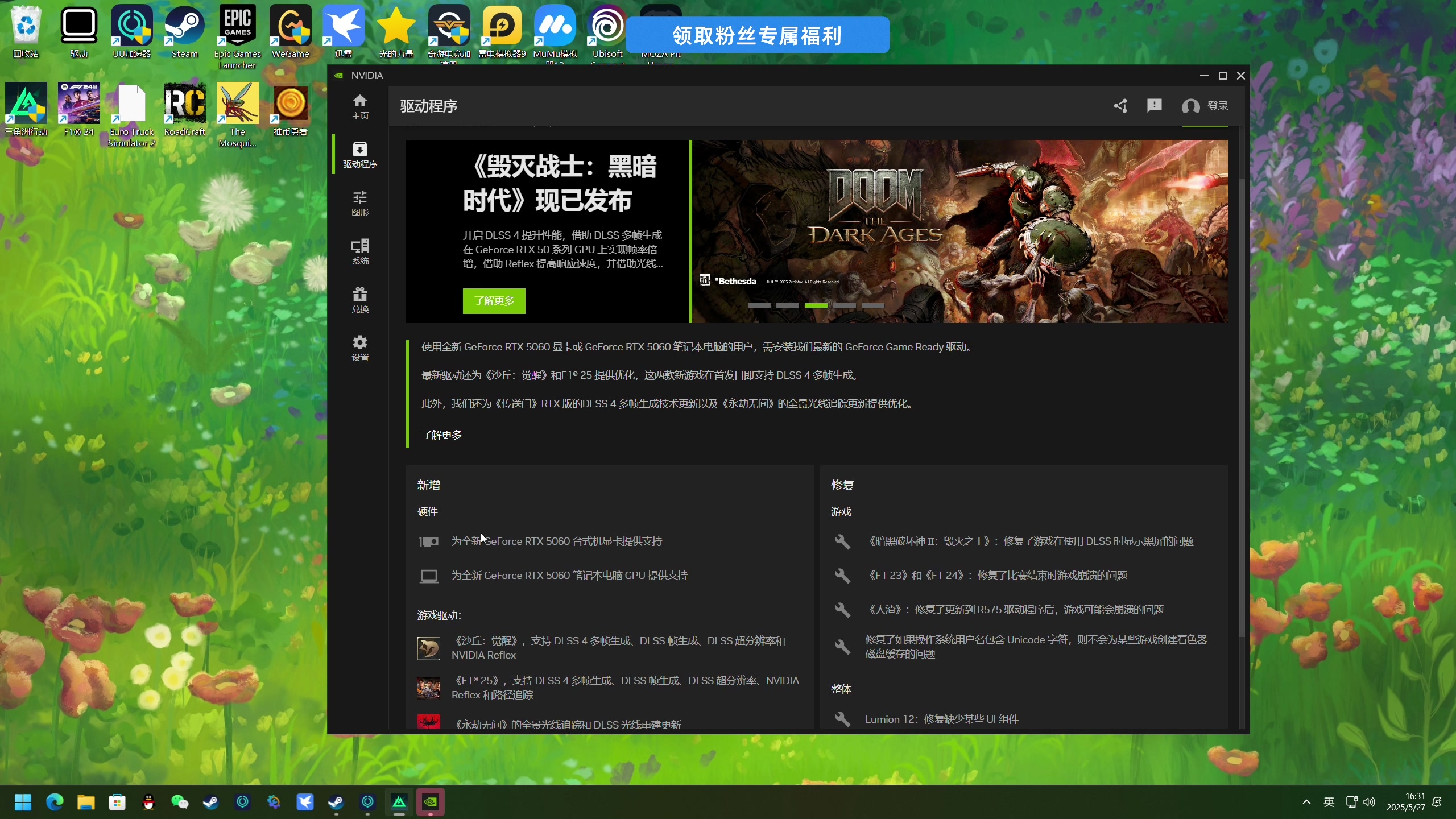Click the 《F1® 25》 game thumbnail
The height and width of the screenshot is (819, 1456).
428,688
